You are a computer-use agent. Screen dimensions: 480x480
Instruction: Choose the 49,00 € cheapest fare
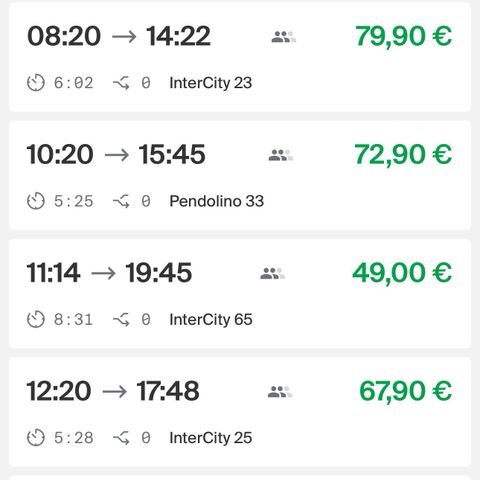(x=402, y=273)
